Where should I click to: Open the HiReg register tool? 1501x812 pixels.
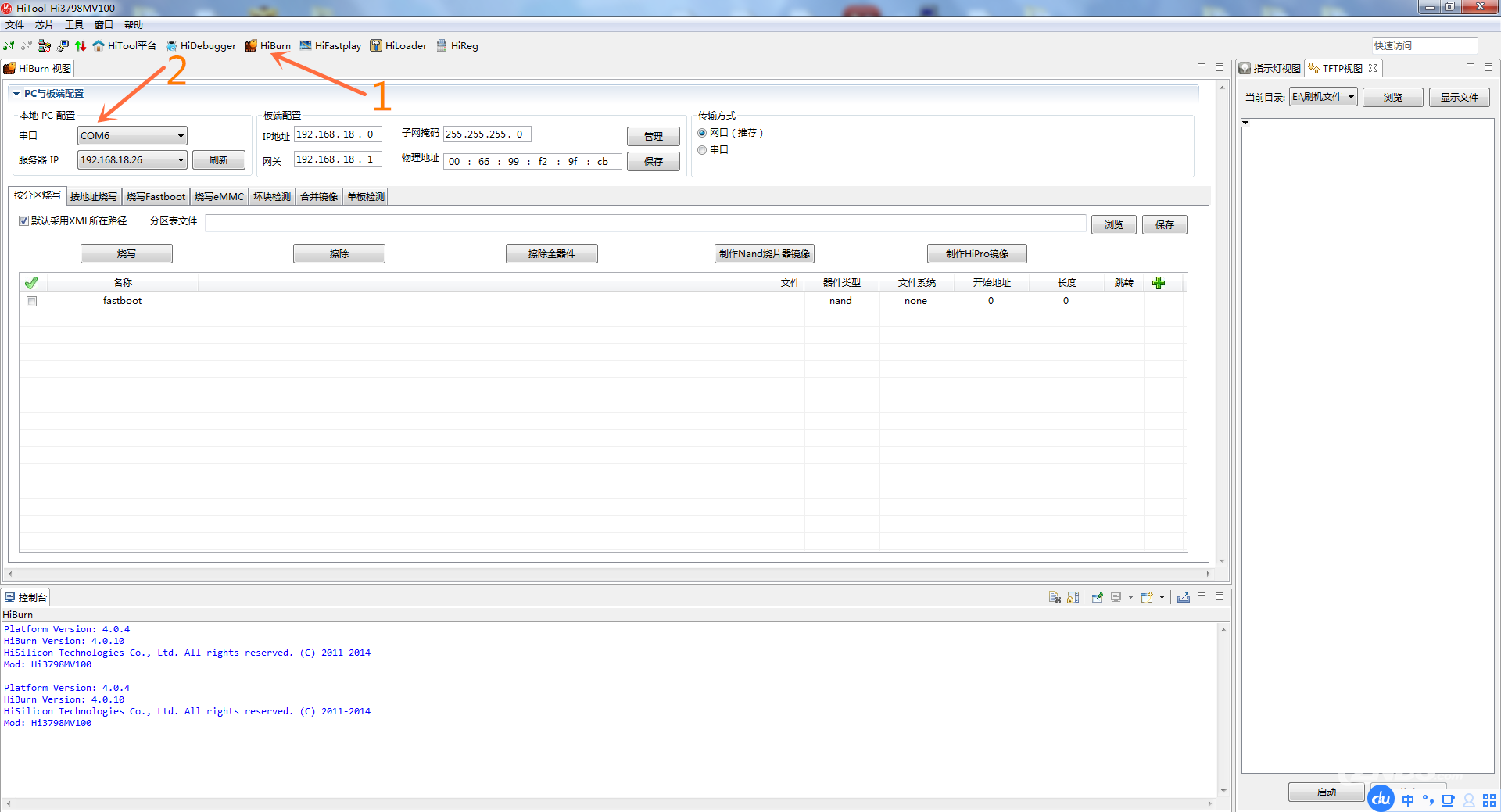point(457,46)
